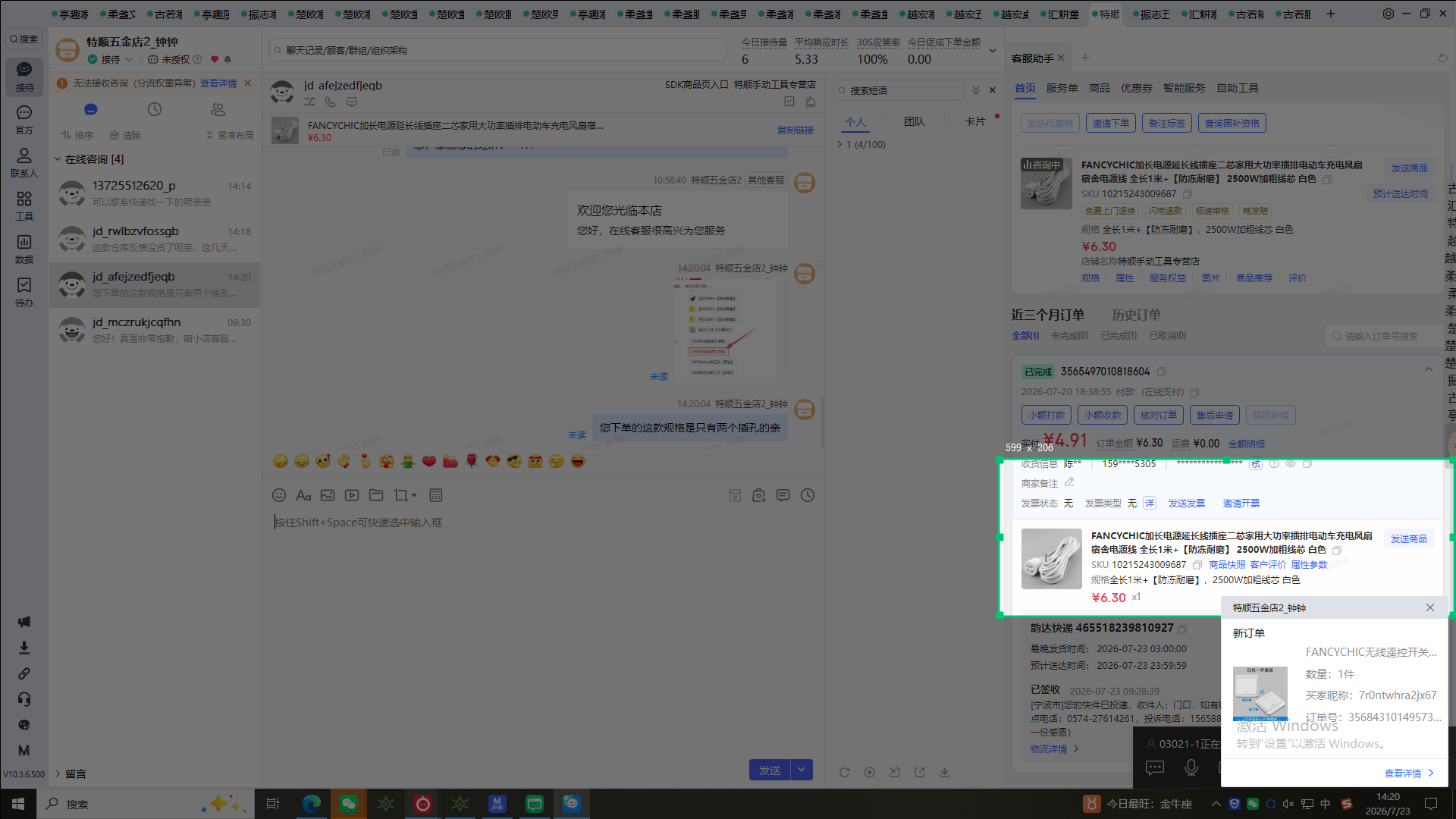Click the transfer conversation icon under customer name
This screenshot has width=1456, height=819.
click(309, 102)
